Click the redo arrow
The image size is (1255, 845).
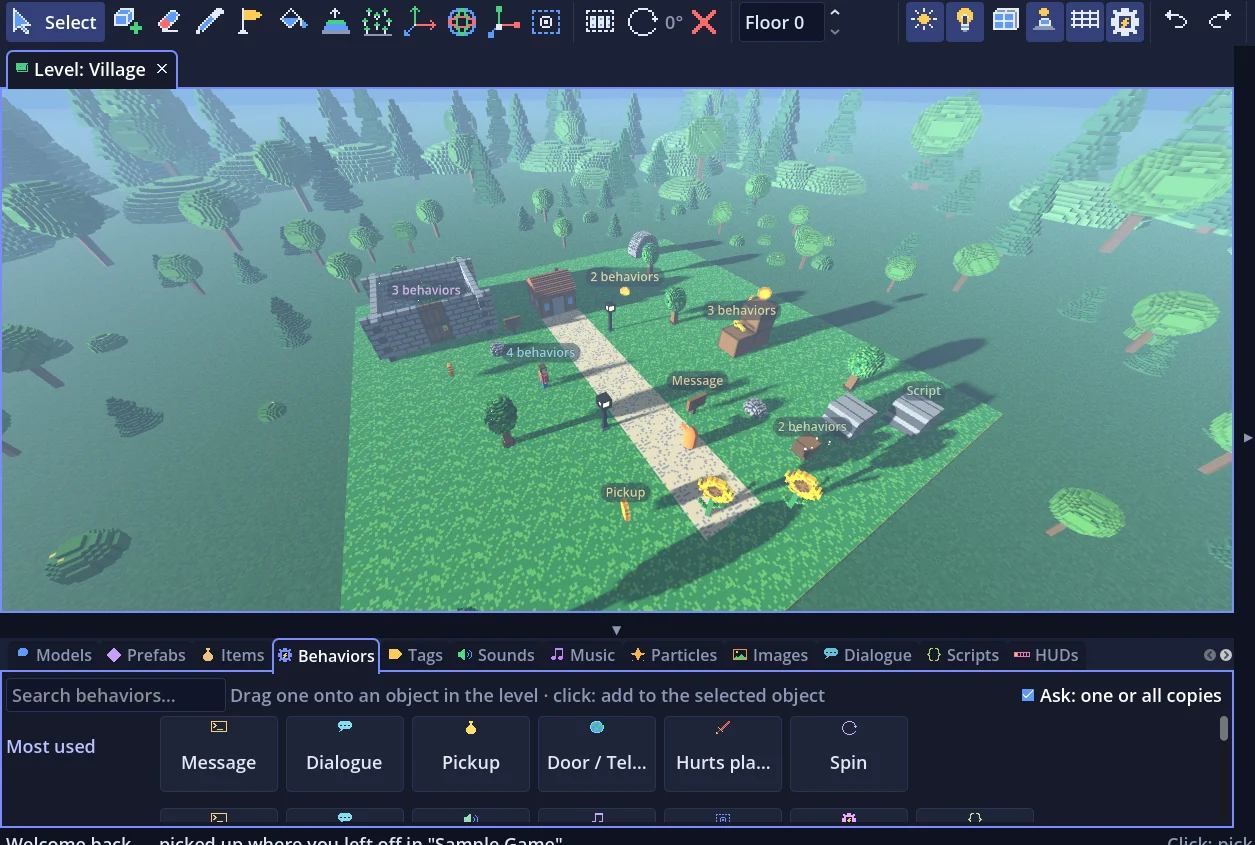click(1219, 22)
